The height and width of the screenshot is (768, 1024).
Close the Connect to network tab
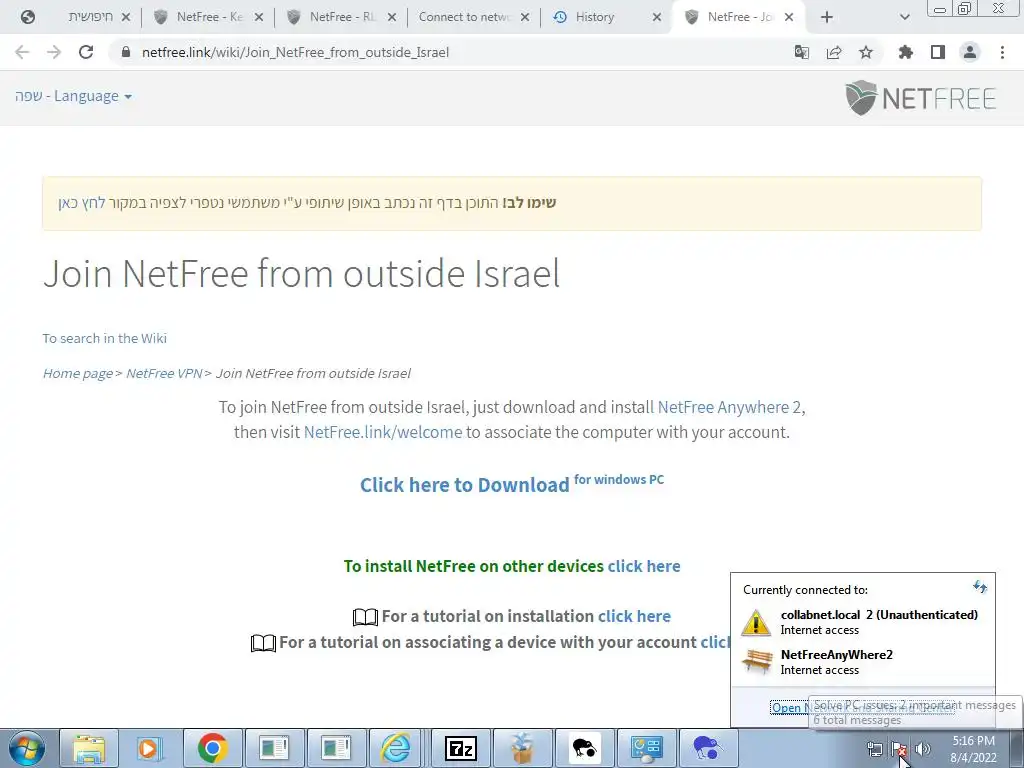click(524, 18)
